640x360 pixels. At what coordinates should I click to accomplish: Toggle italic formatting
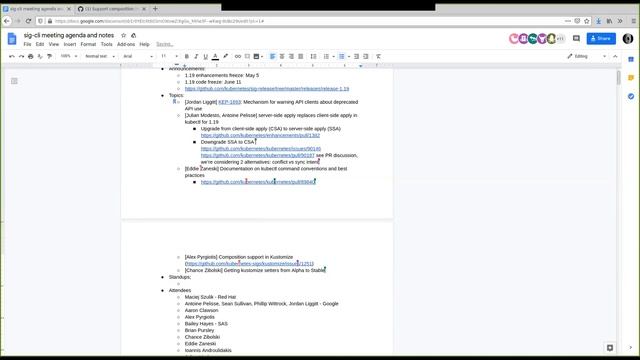[x=196, y=56]
